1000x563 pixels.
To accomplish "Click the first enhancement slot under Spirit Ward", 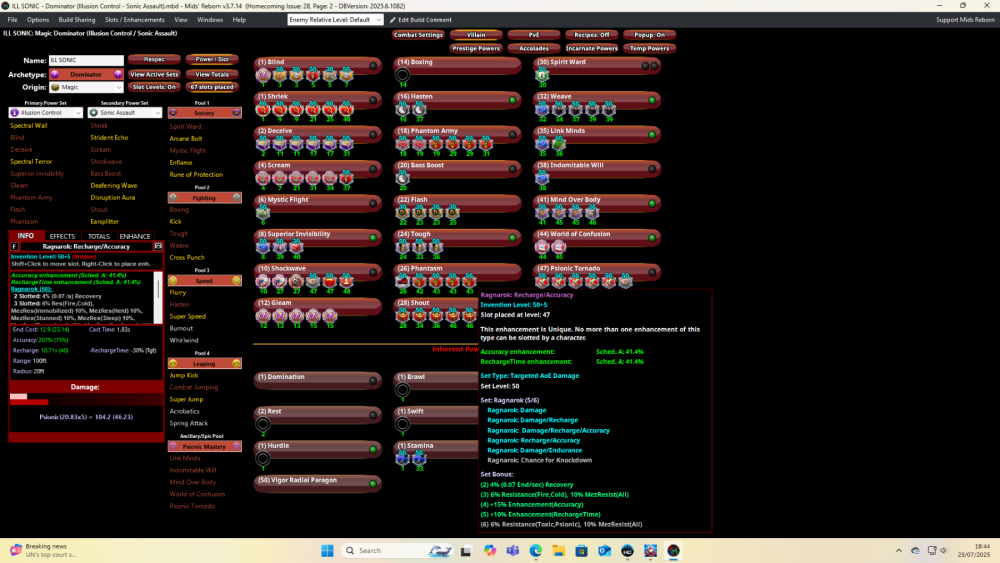I will coord(543,75).
